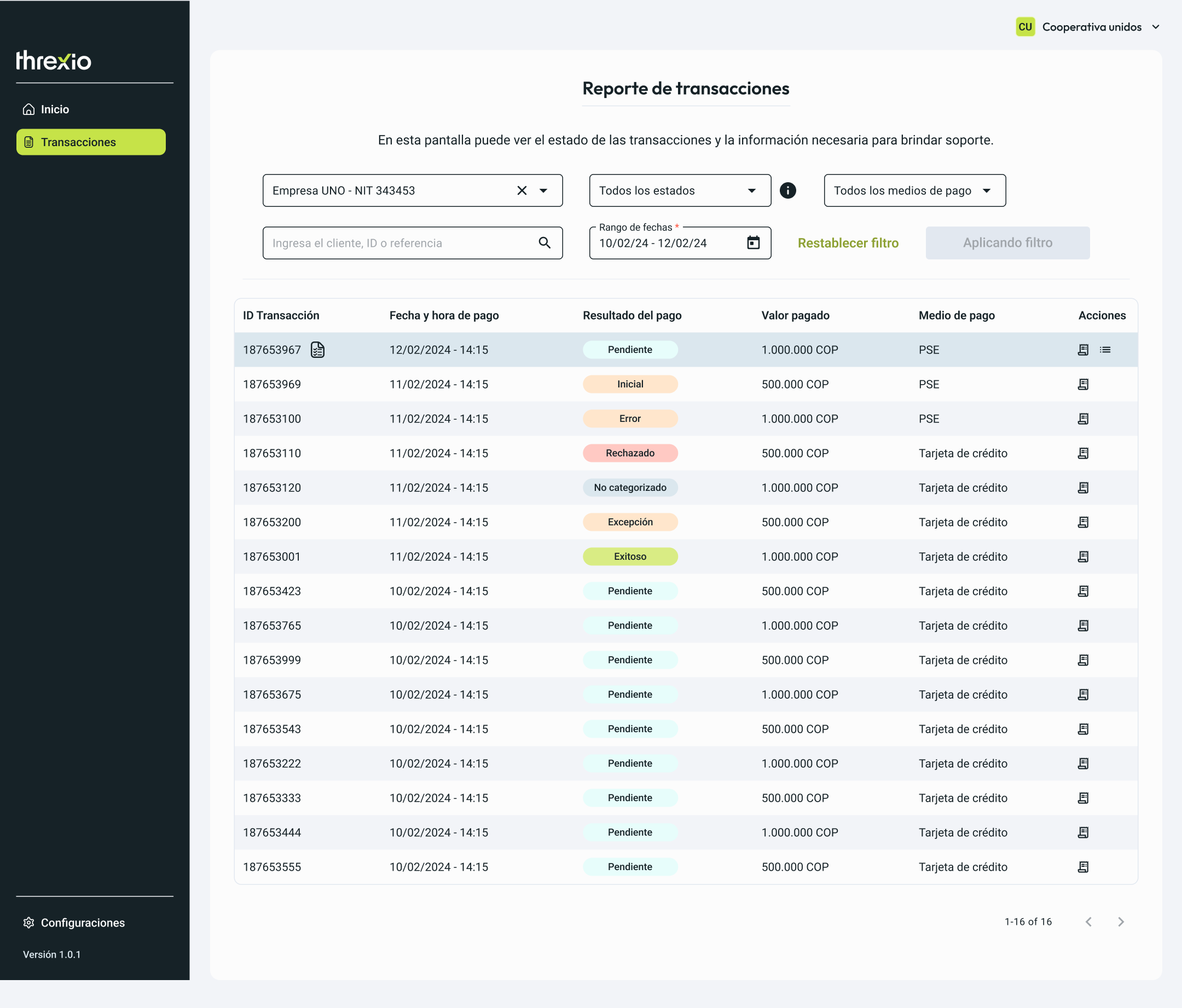Open receipt icon for transaction 187653969
The height and width of the screenshot is (1008, 1182).
[1083, 385]
